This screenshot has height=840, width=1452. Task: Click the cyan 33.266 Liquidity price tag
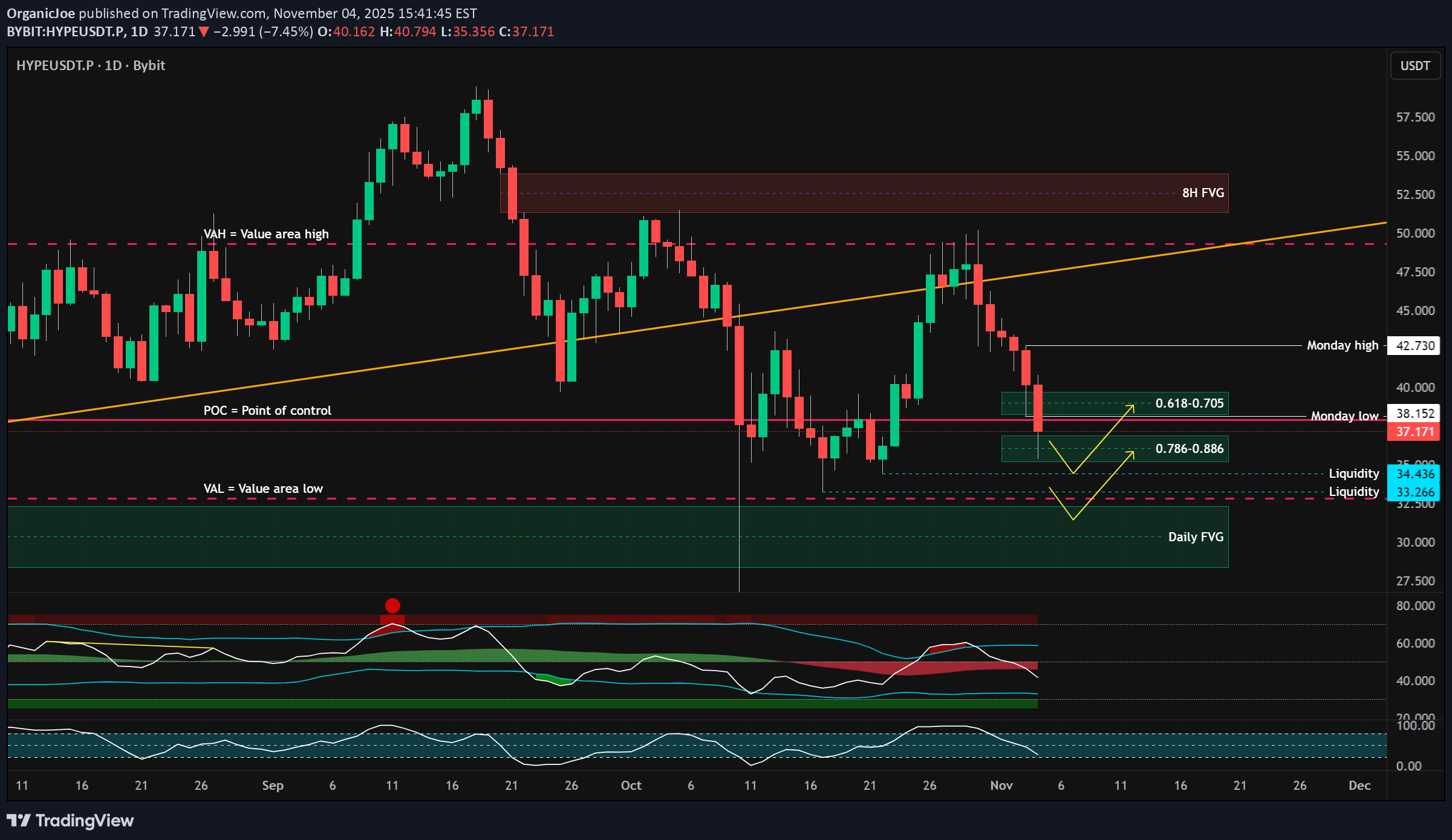[1415, 492]
